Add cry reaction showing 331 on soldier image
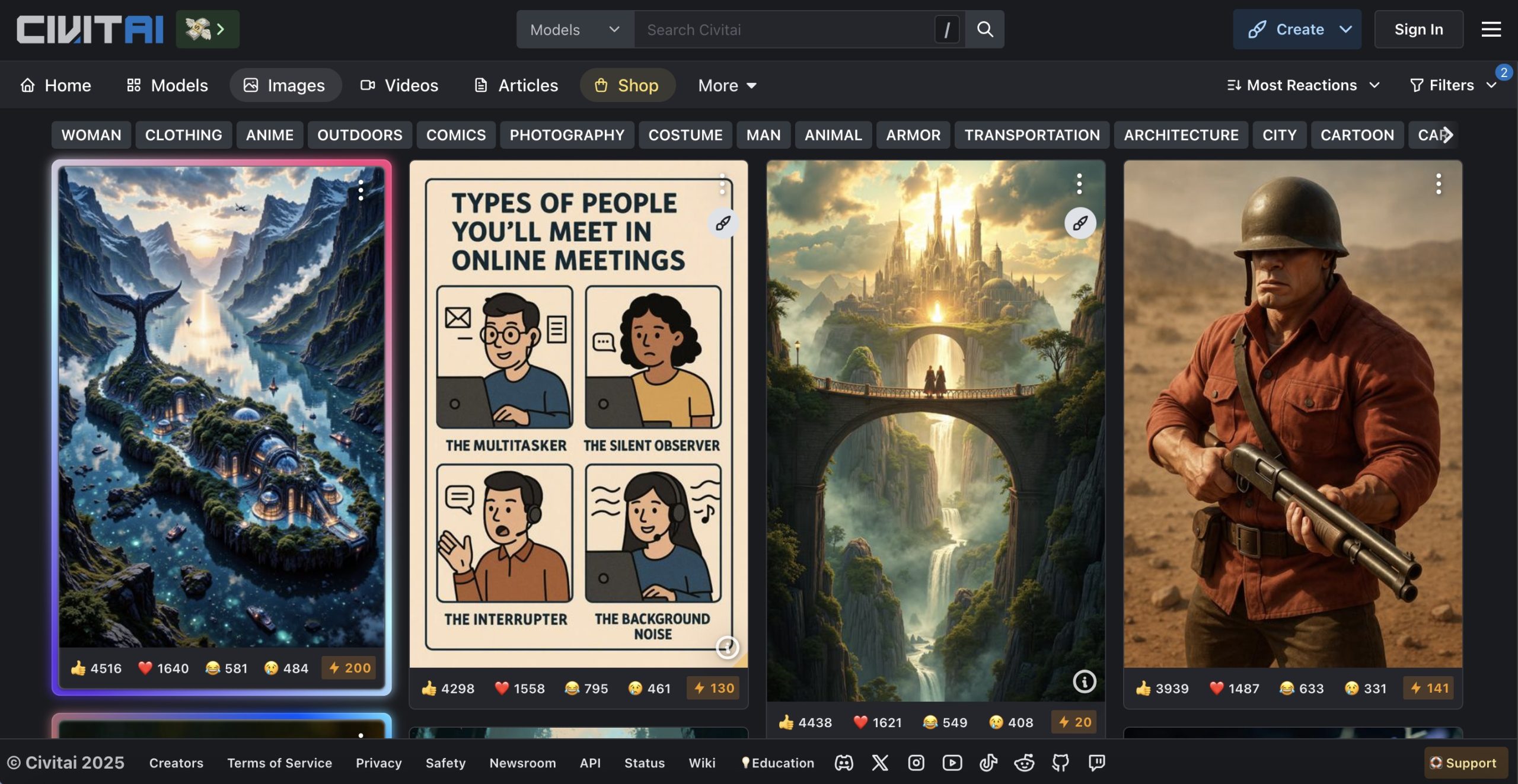This screenshot has width=1518, height=784. [1366, 688]
